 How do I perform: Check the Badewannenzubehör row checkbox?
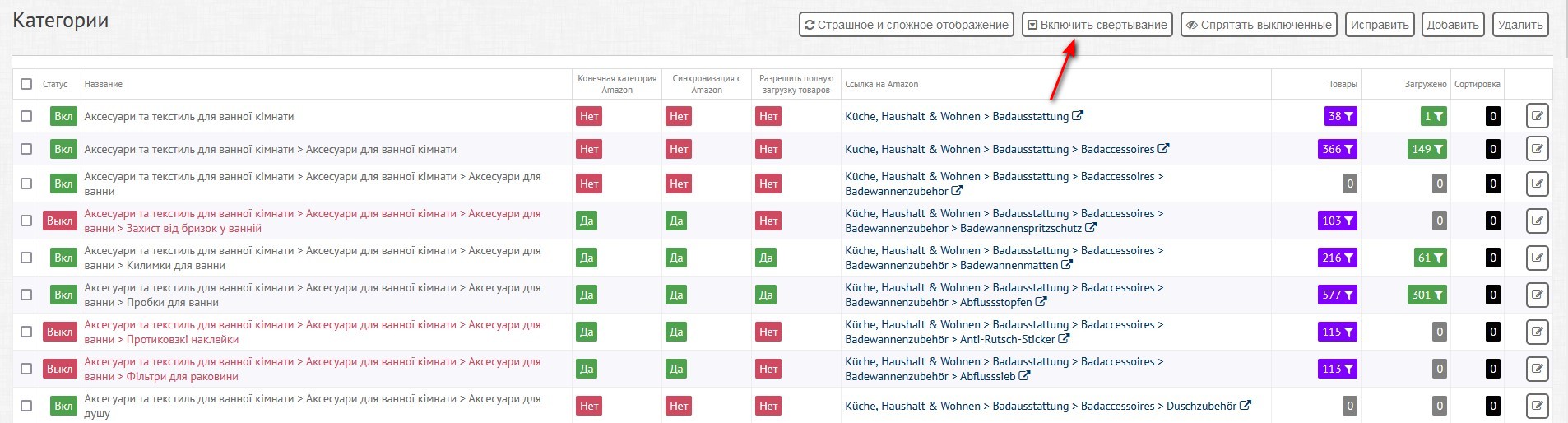coord(26,184)
